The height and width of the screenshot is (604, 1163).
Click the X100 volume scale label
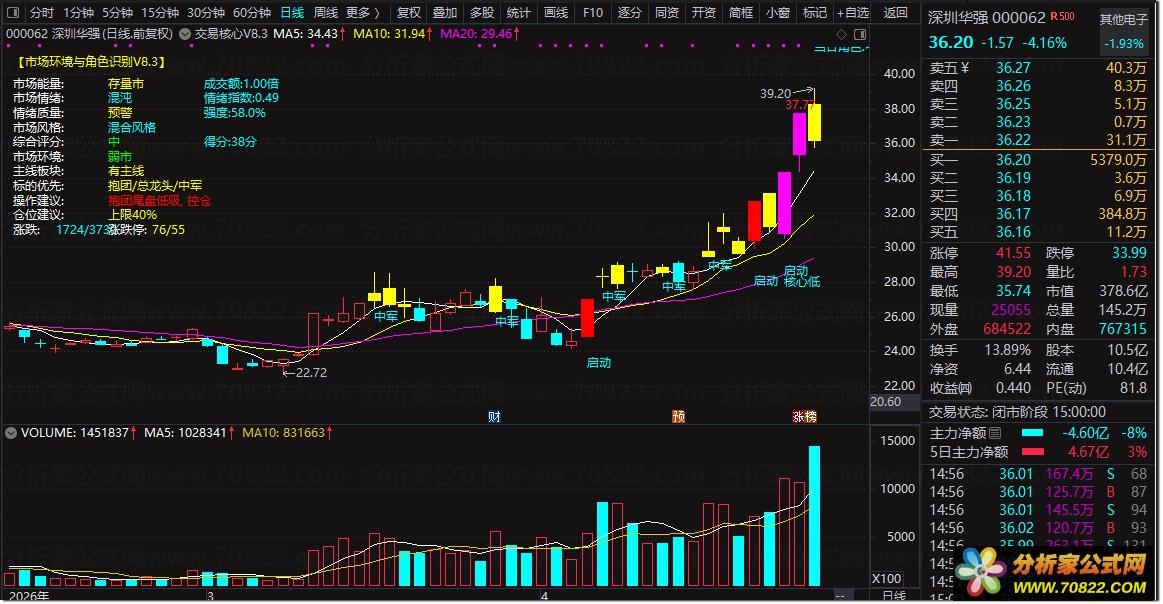[x=887, y=579]
